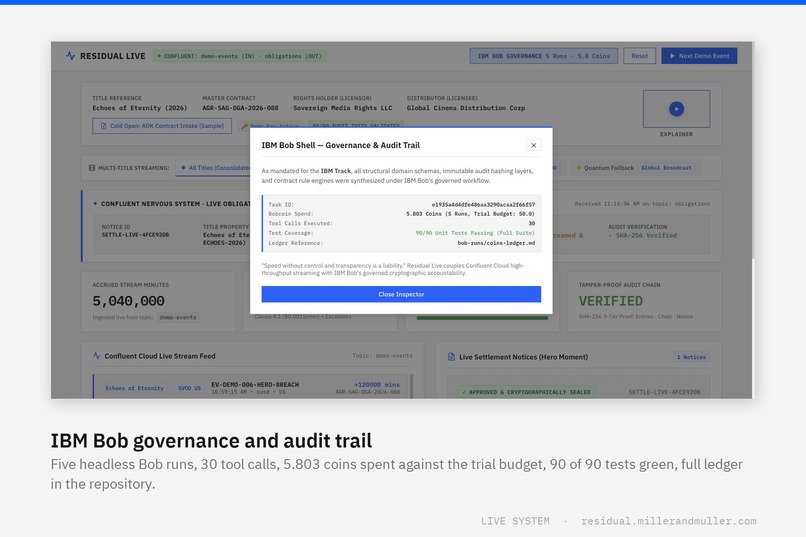Click the Close Inspector button
Screen dimensions: 806x537
[401, 294]
